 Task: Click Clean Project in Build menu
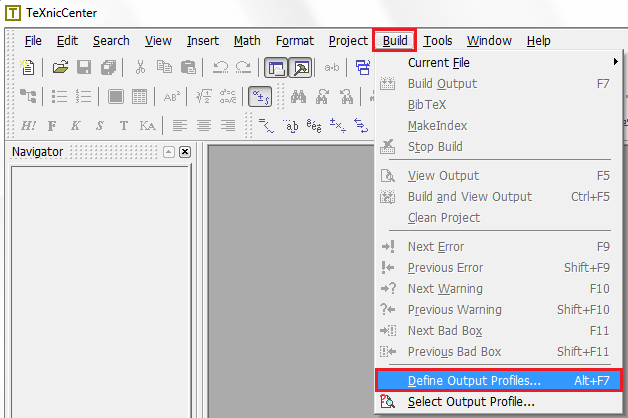point(499,217)
